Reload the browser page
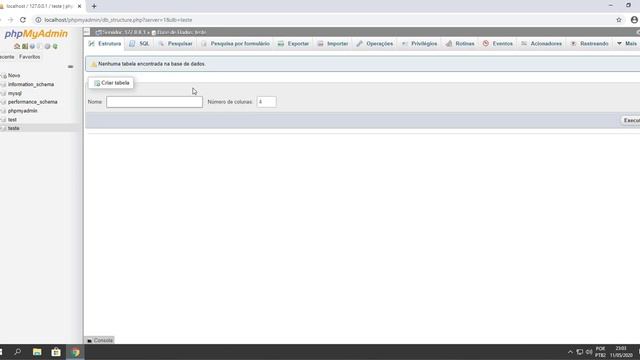The width and height of the screenshot is (640, 360). [x=23, y=20]
